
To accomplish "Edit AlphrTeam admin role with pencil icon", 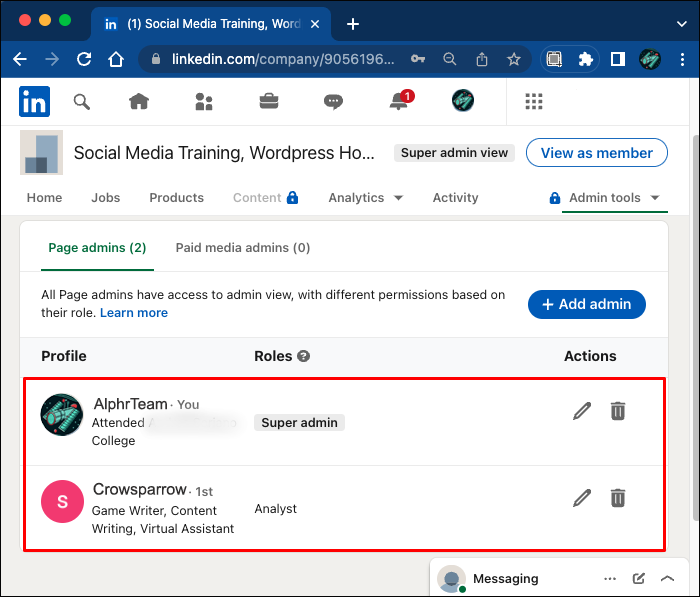I will tap(582, 411).
